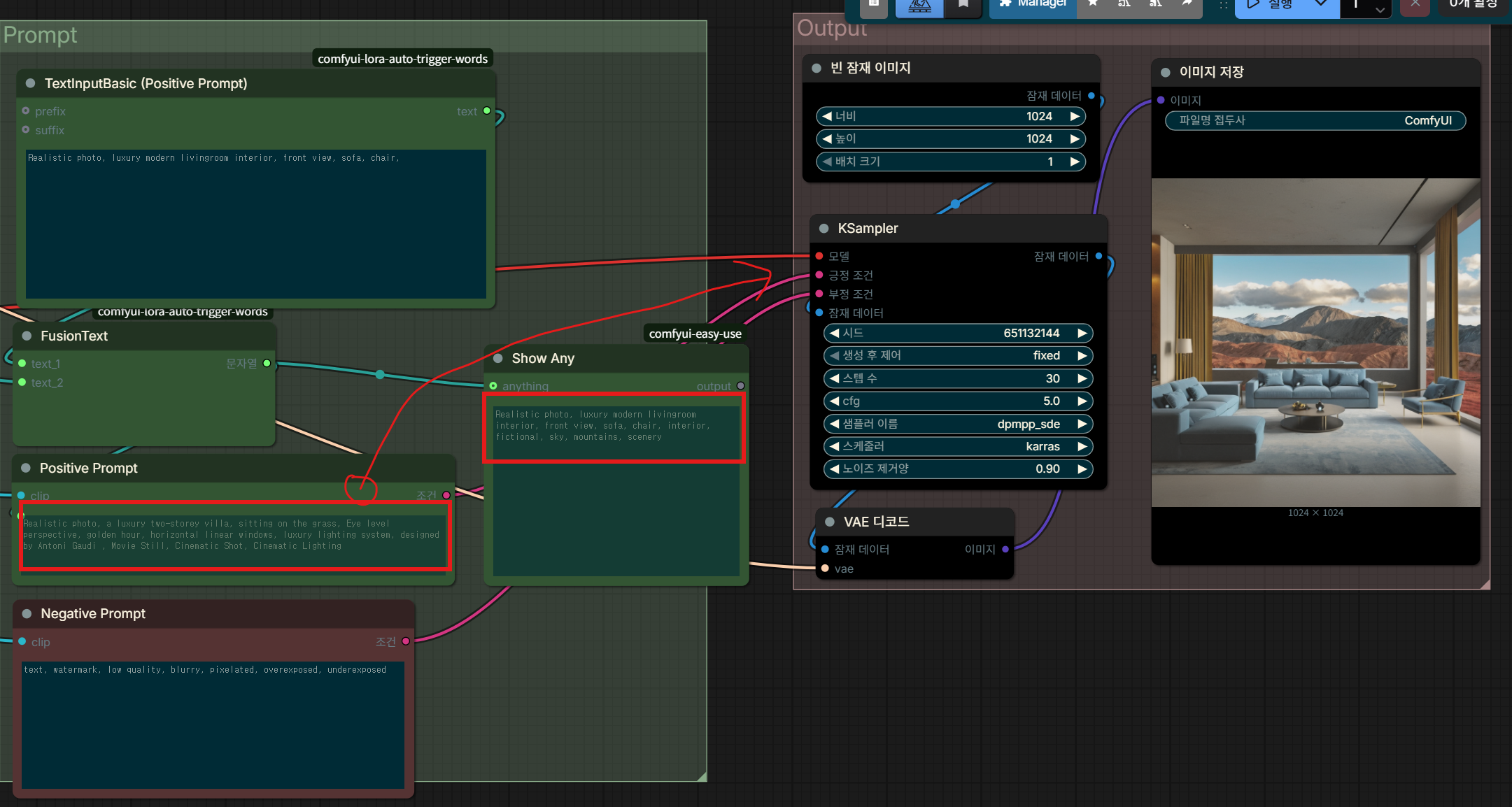Viewport: 1512px width, 807px height.
Task: Click the cfg 5.0 value field
Action: tap(958, 401)
